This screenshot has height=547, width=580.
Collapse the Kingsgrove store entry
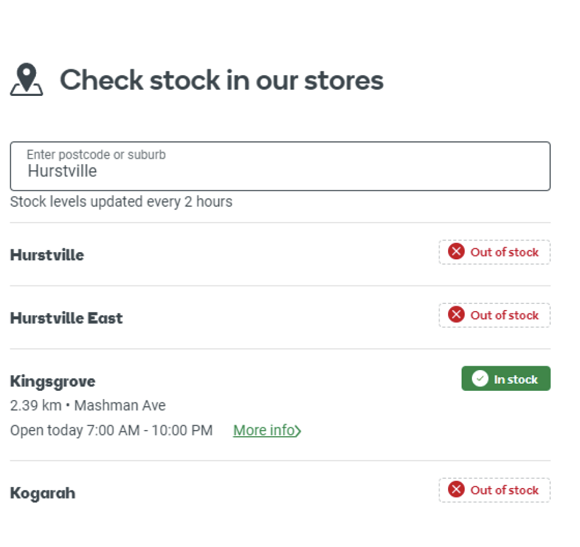280,405
